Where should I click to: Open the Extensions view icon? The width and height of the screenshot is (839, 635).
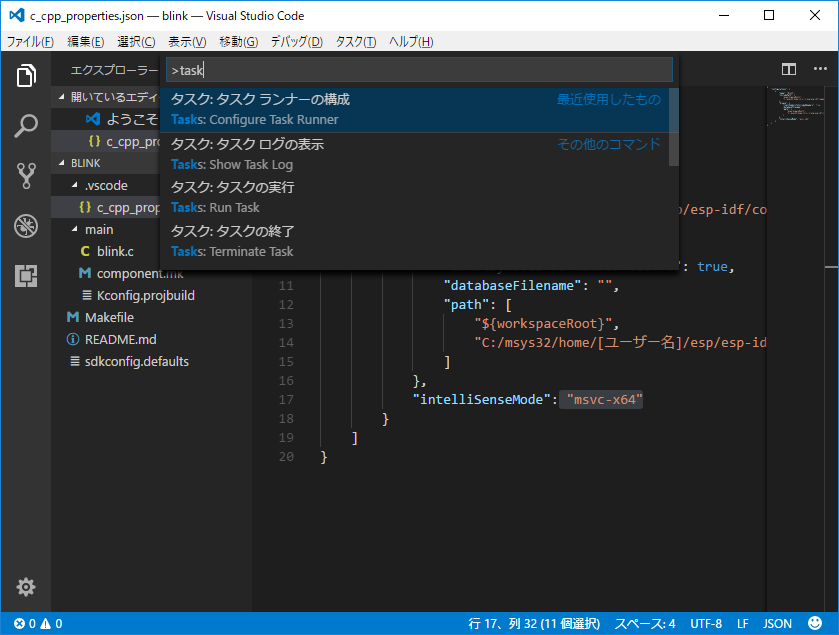pos(26,276)
